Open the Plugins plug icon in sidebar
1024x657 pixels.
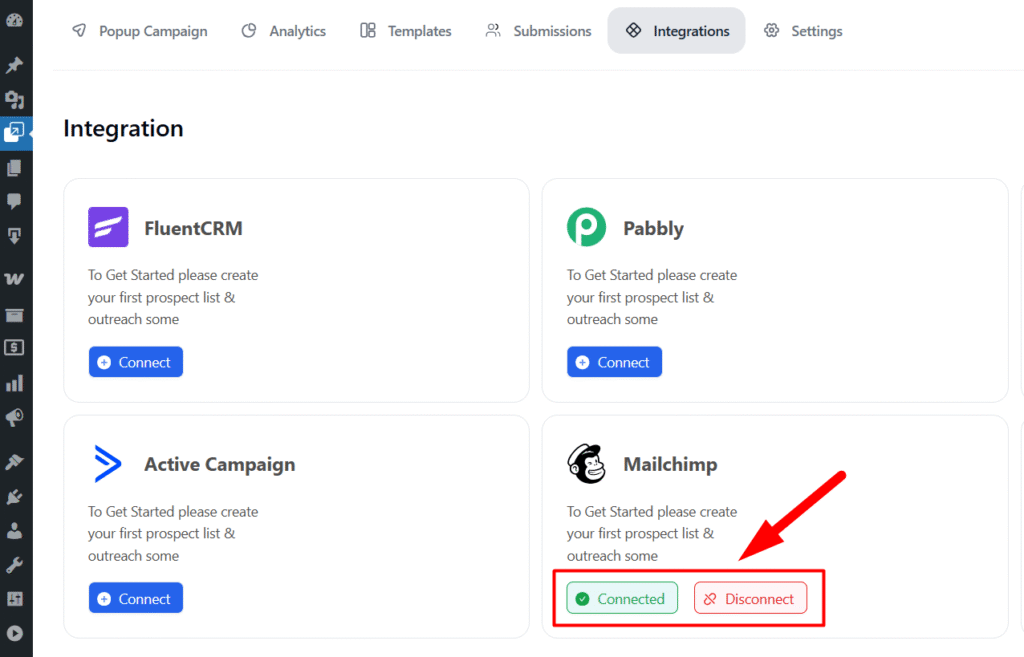[x=15, y=496]
